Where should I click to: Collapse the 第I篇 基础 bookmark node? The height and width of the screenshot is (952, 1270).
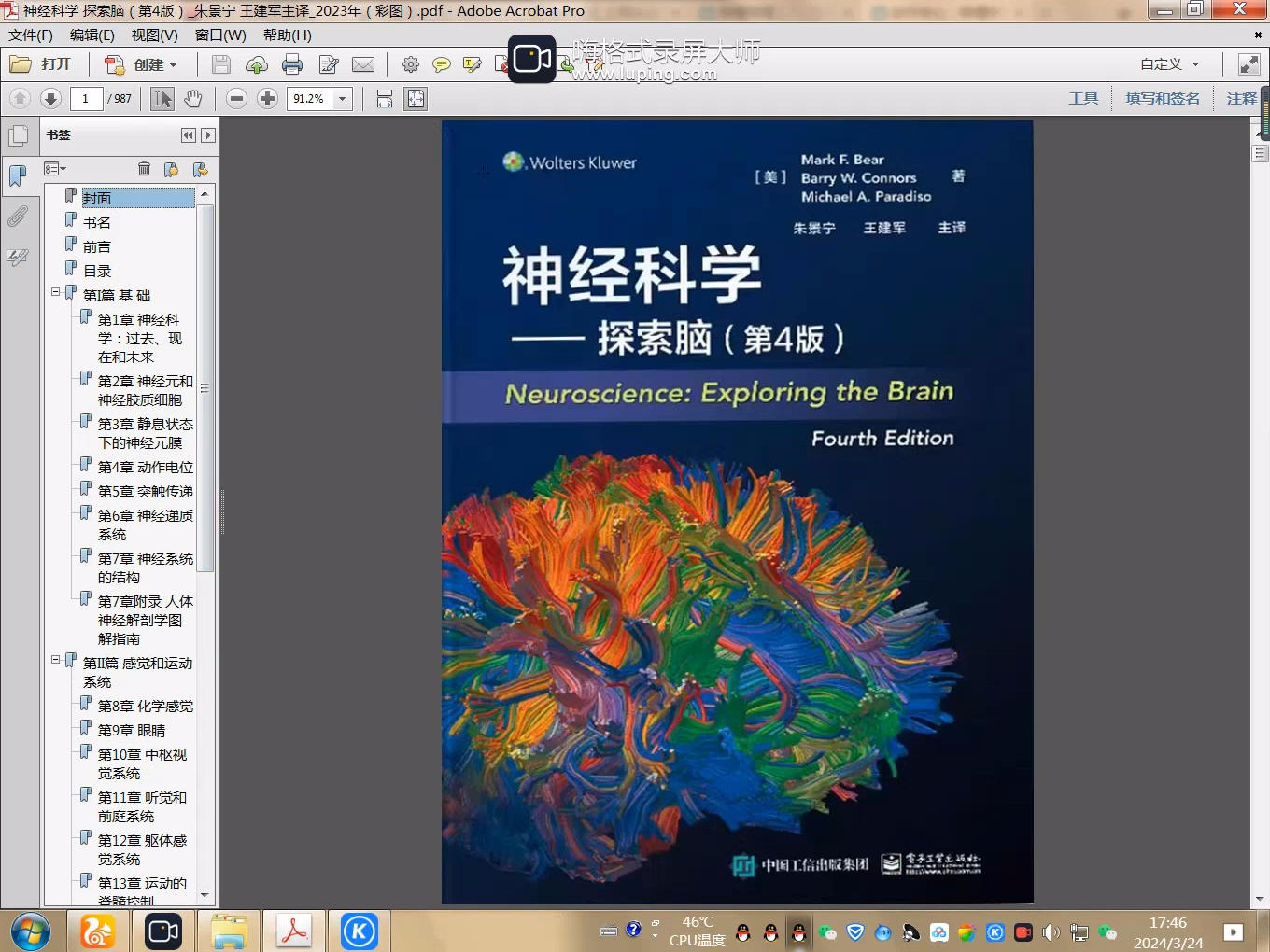point(55,292)
